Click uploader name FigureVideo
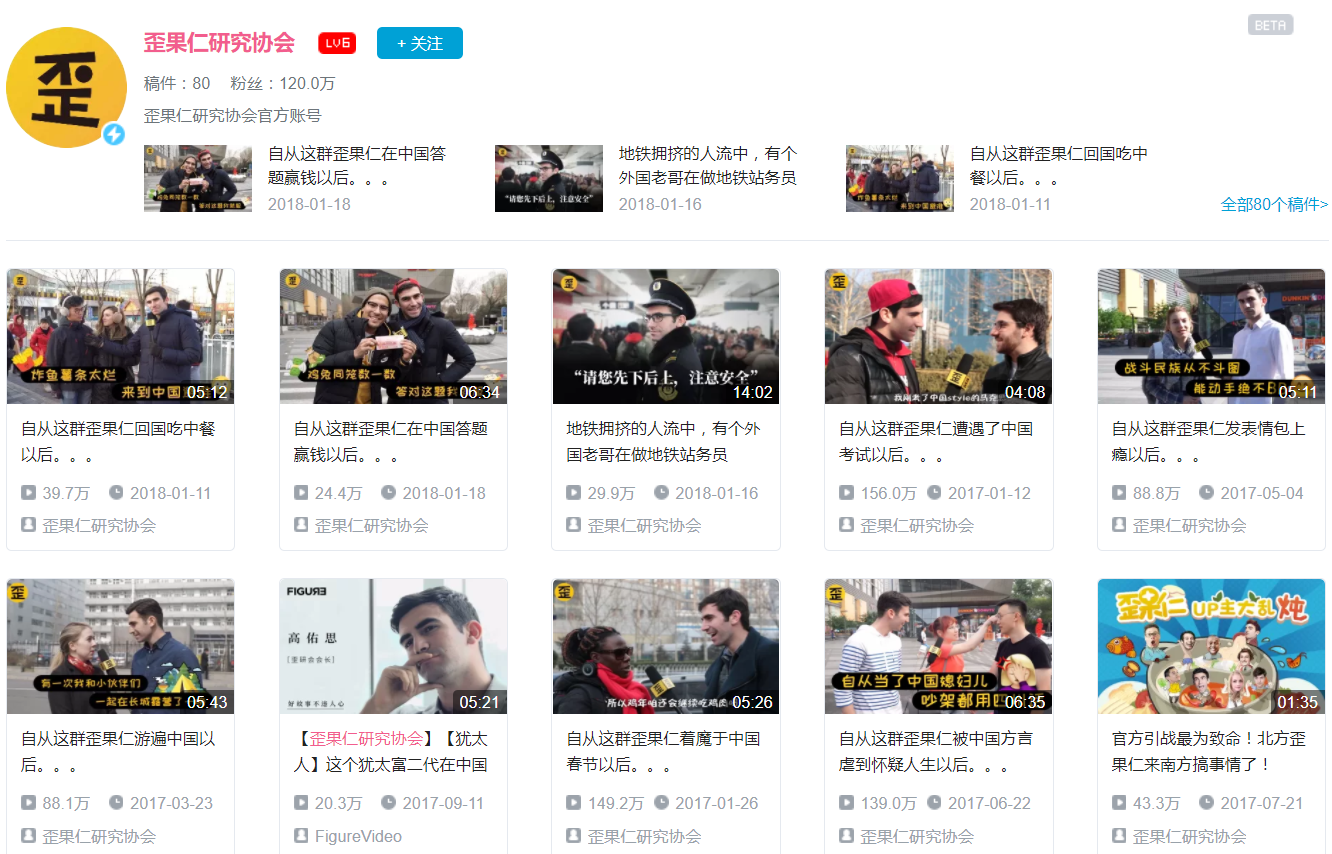Viewport: 1332px width, 854px height. pos(358,836)
